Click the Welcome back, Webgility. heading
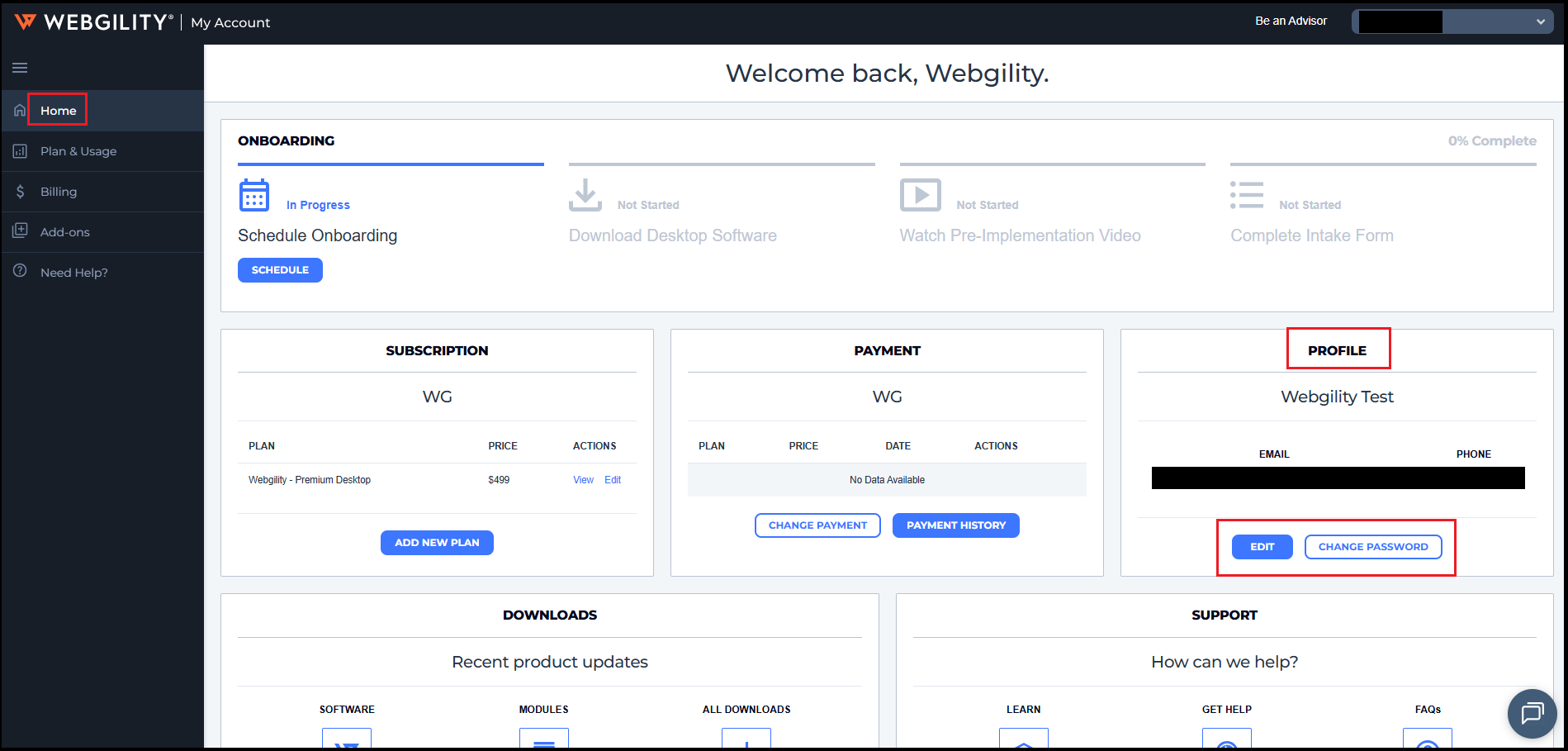 click(x=888, y=74)
